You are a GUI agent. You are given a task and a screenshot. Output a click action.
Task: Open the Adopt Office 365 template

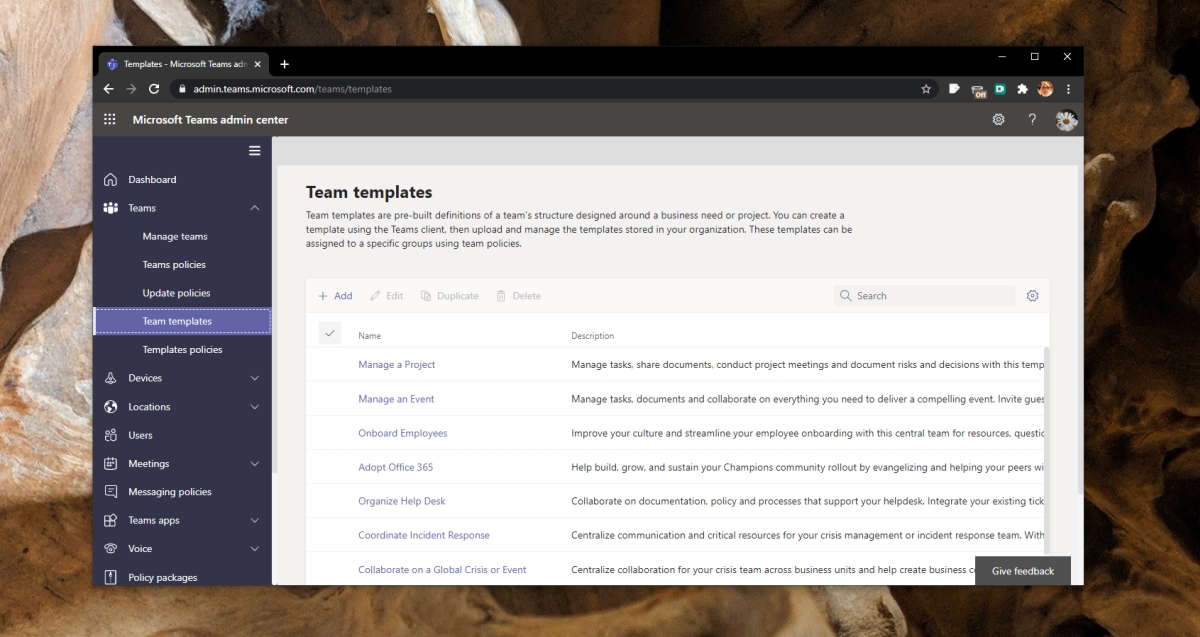396,467
